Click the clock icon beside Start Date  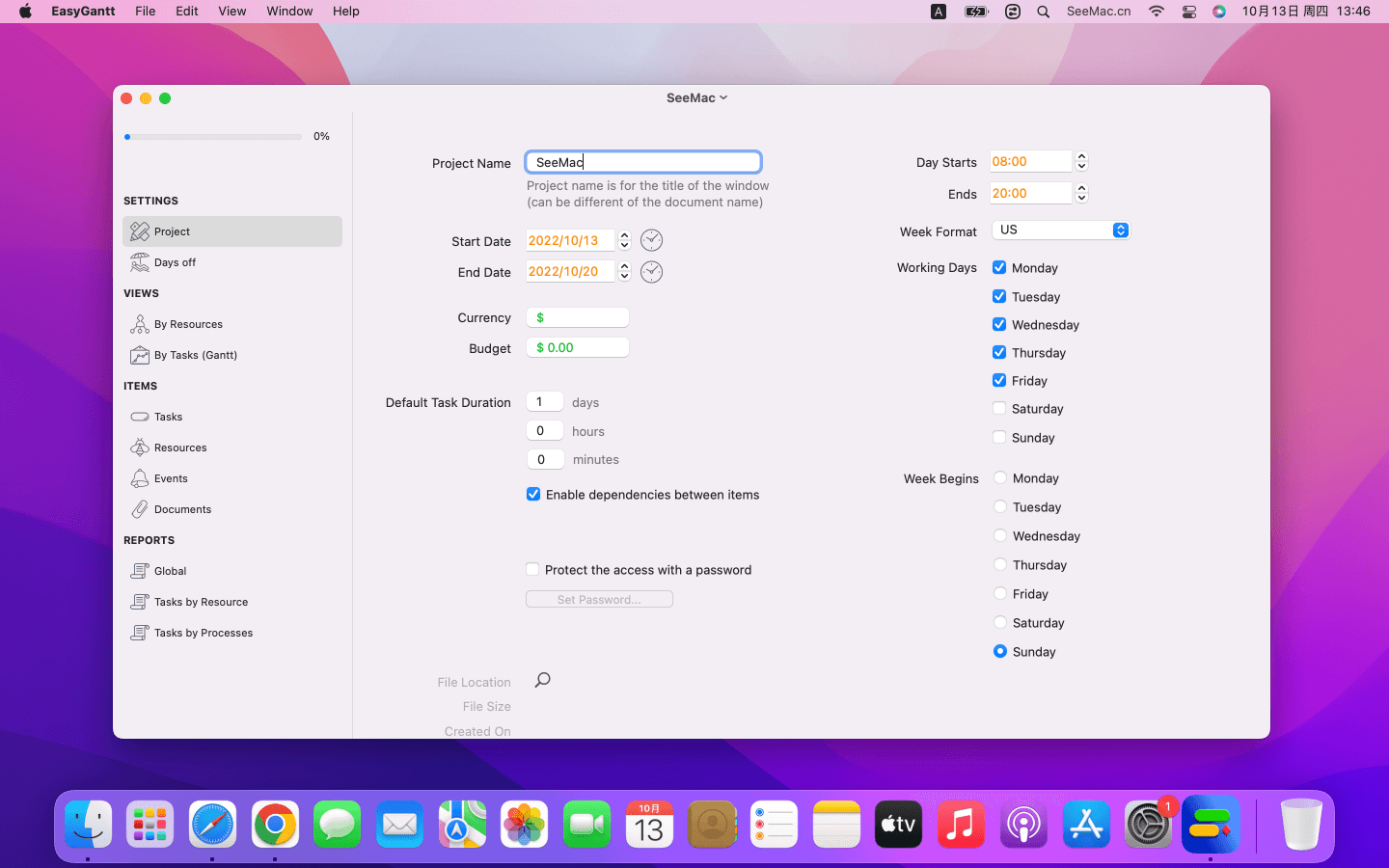point(652,240)
